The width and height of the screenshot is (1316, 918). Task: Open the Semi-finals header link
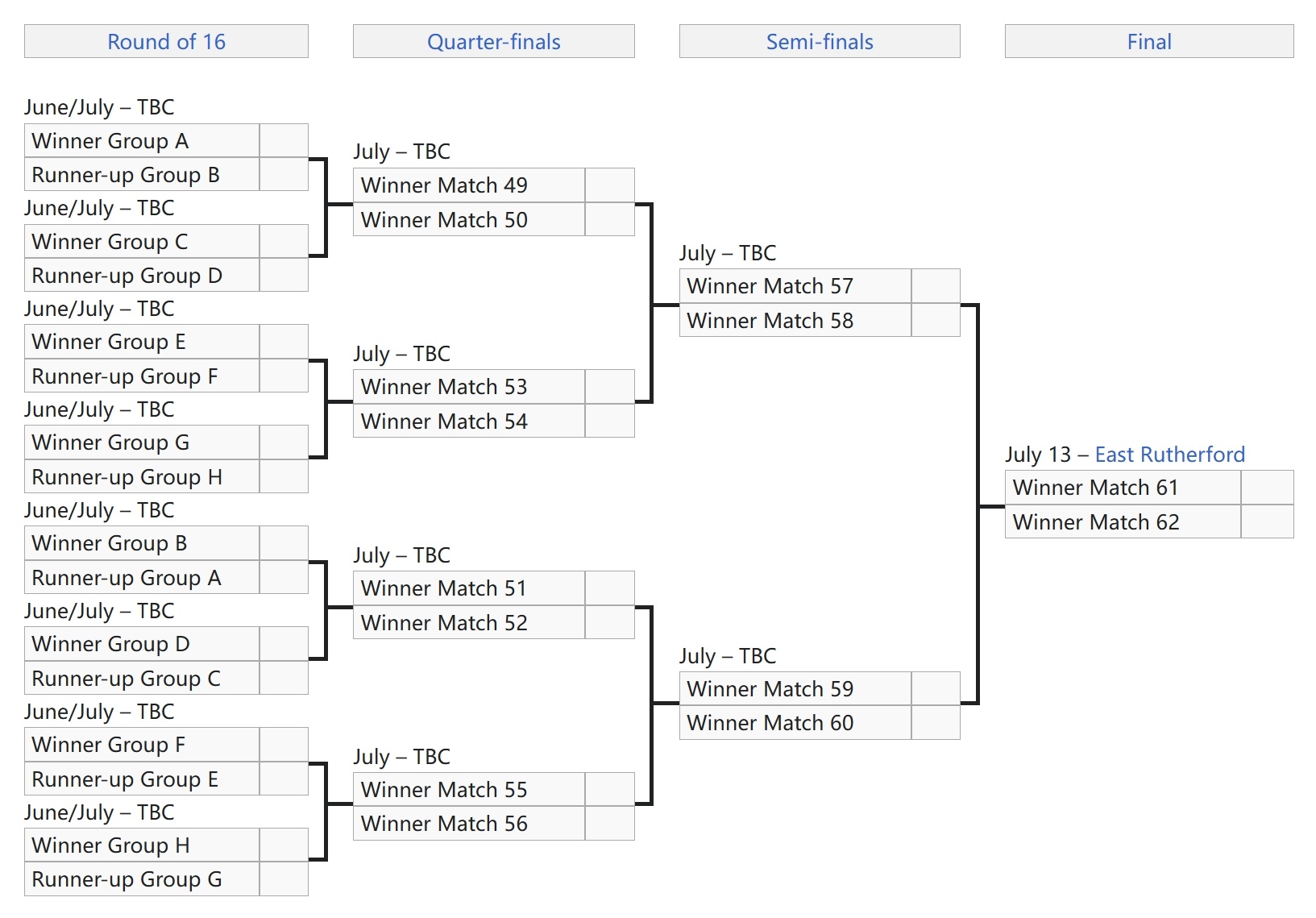pos(819,42)
